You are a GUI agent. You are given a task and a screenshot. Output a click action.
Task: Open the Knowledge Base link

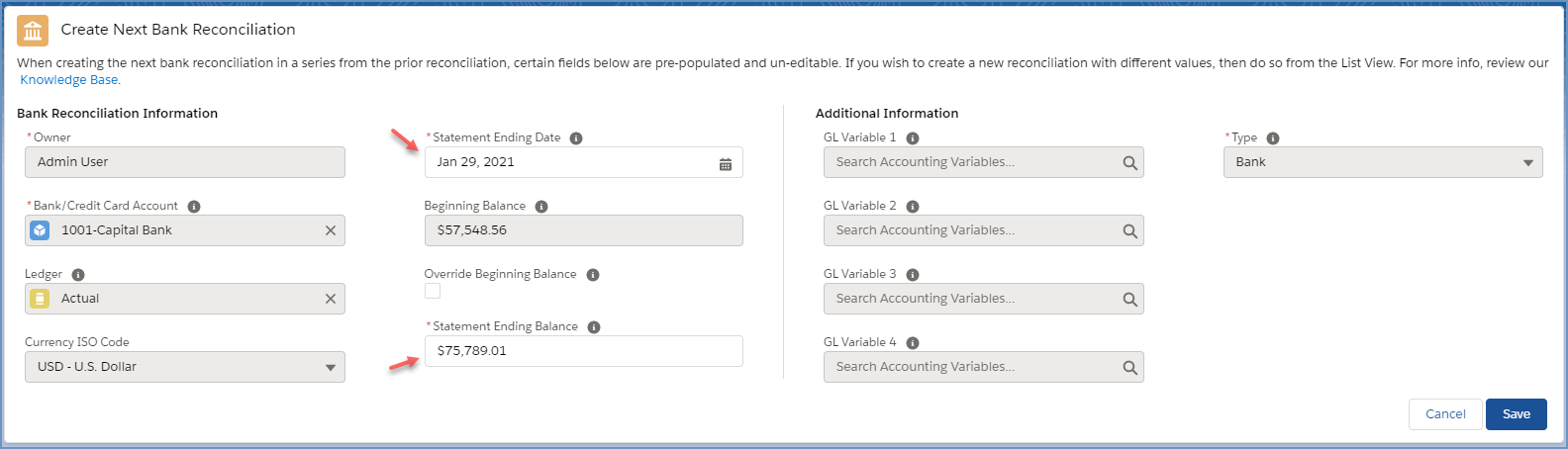coord(69,80)
